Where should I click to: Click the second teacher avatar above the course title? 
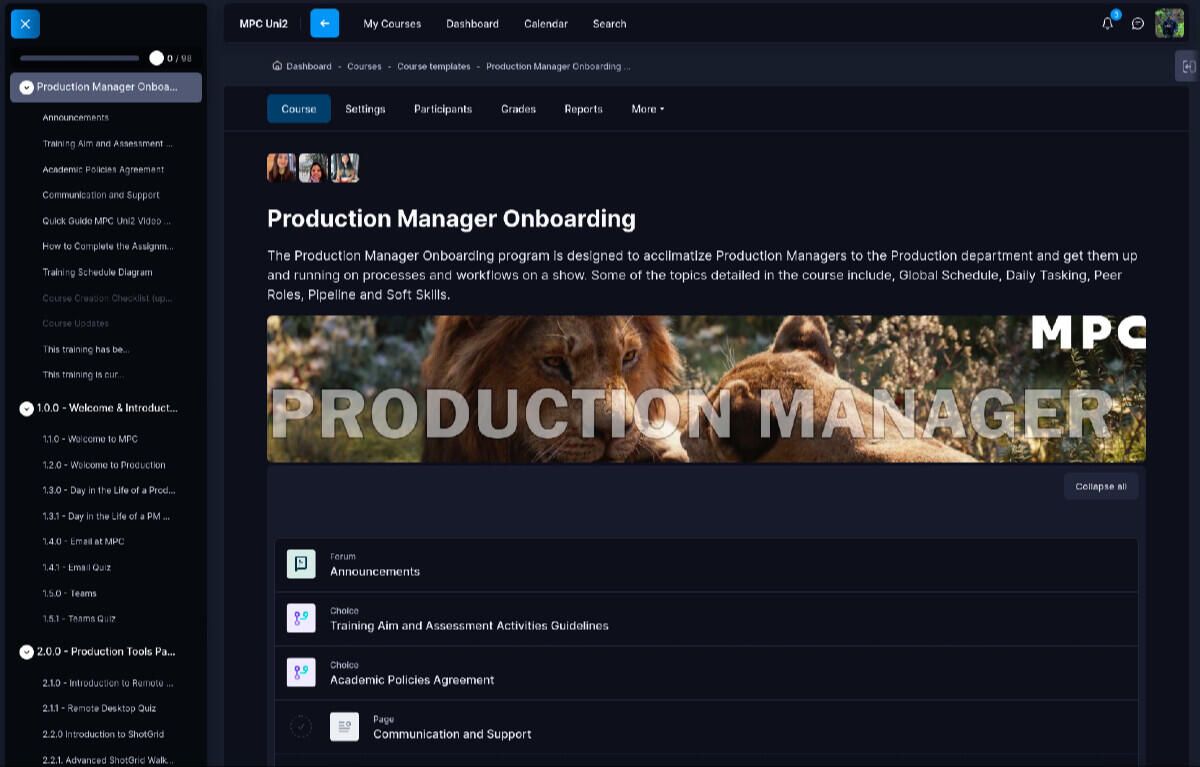313,168
